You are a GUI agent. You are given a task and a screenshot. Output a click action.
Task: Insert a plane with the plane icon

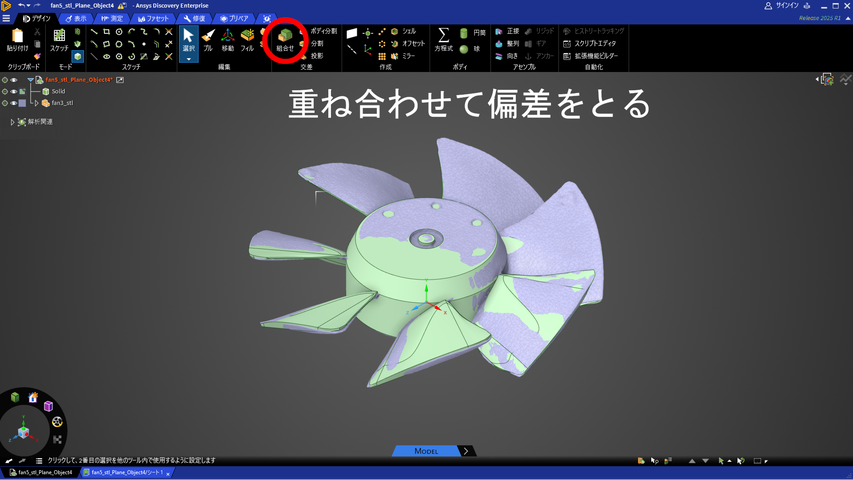tap(352, 33)
